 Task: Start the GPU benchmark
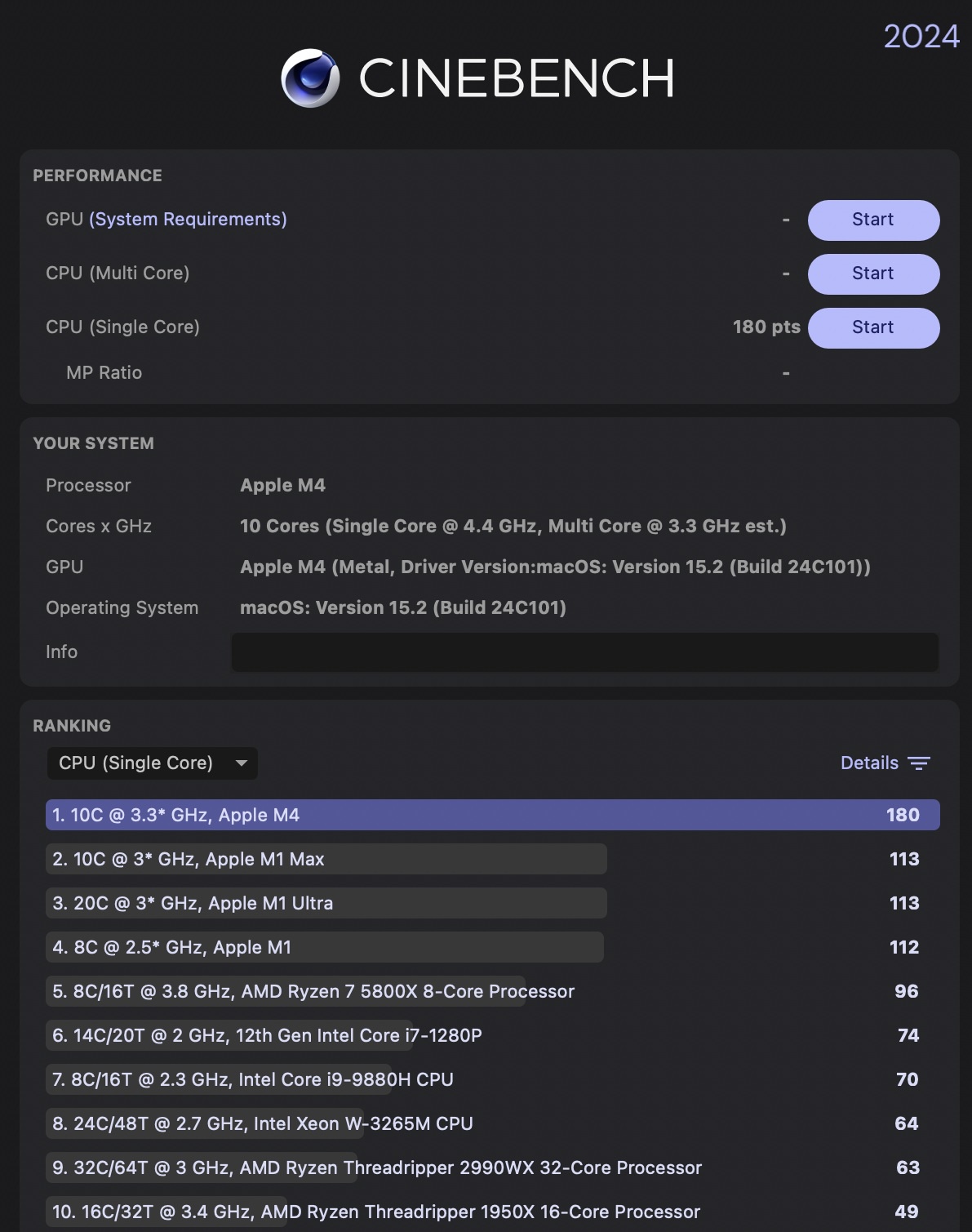[x=873, y=220]
